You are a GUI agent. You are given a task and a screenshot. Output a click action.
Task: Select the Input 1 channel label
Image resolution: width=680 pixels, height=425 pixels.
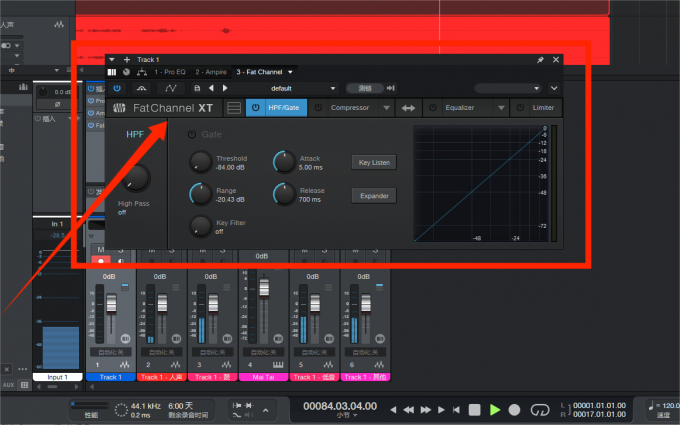pos(57,377)
